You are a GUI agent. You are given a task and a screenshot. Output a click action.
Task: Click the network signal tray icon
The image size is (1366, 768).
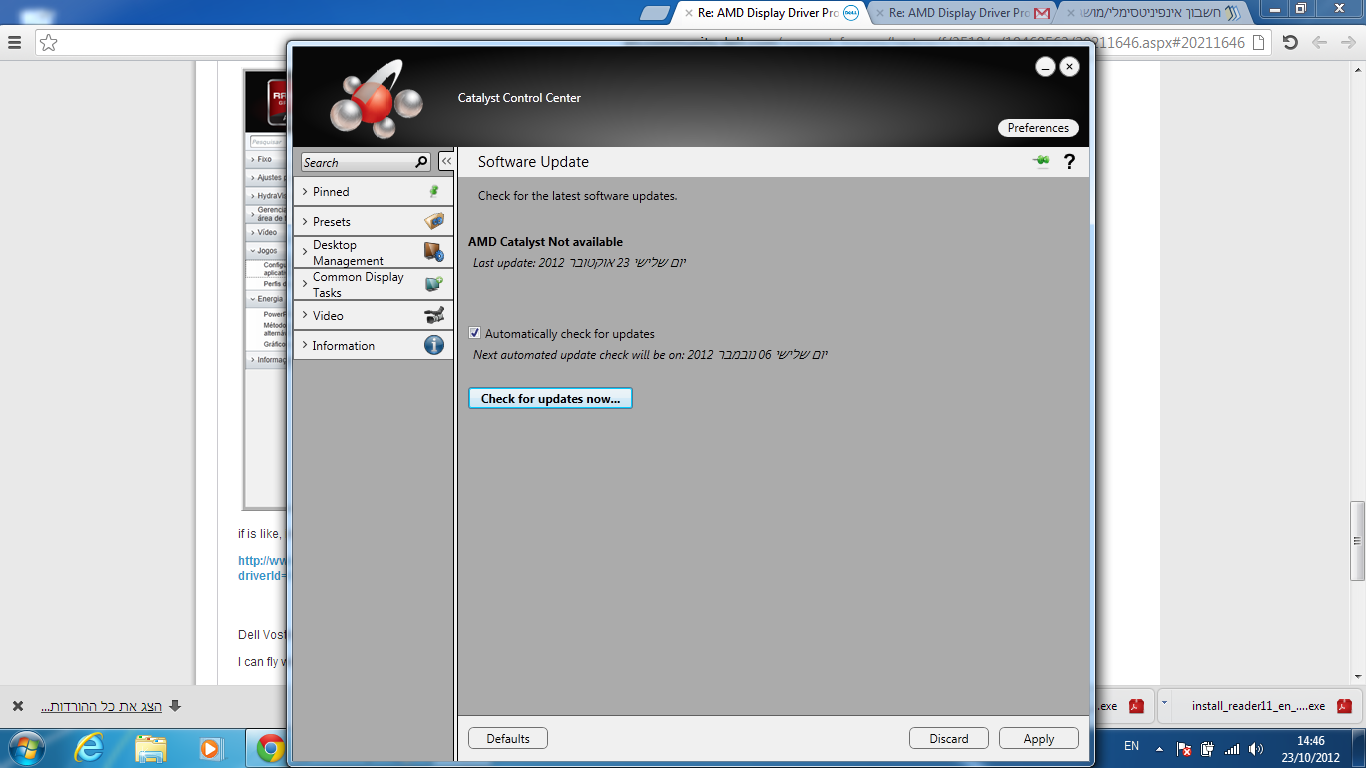(x=1232, y=748)
